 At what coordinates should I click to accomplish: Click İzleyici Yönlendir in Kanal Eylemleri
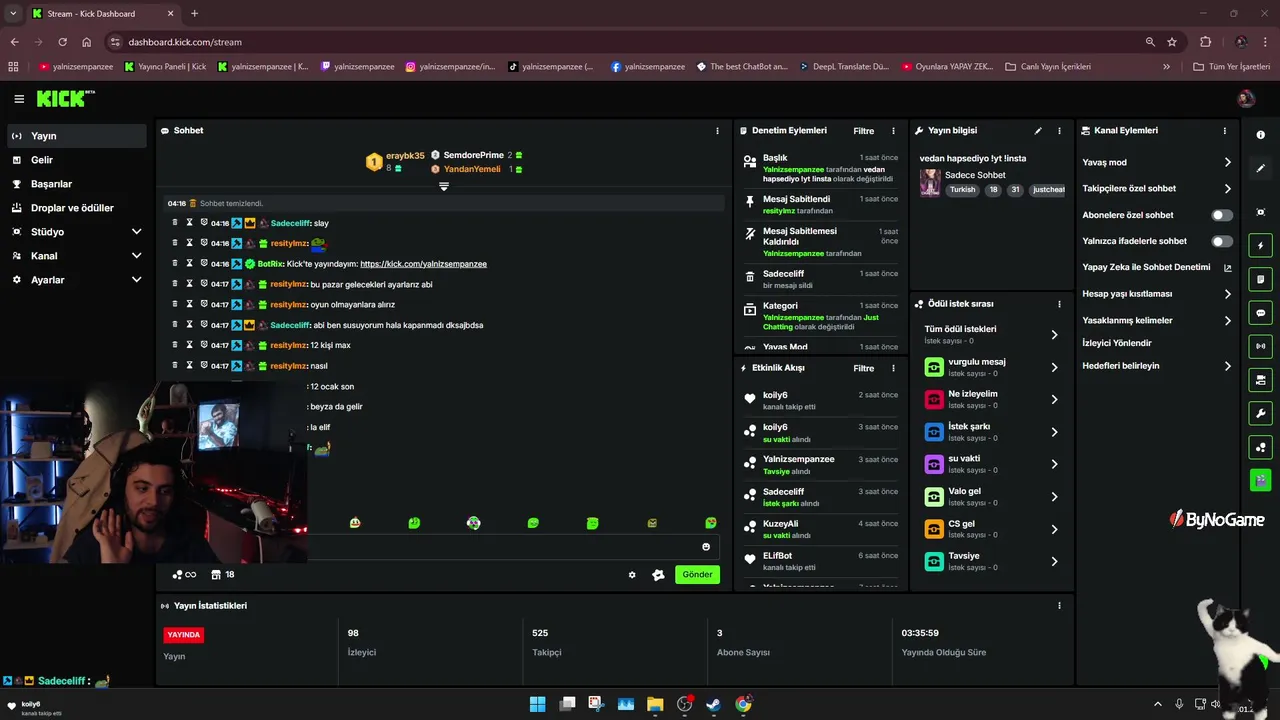pyautogui.click(x=1117, y=343)
